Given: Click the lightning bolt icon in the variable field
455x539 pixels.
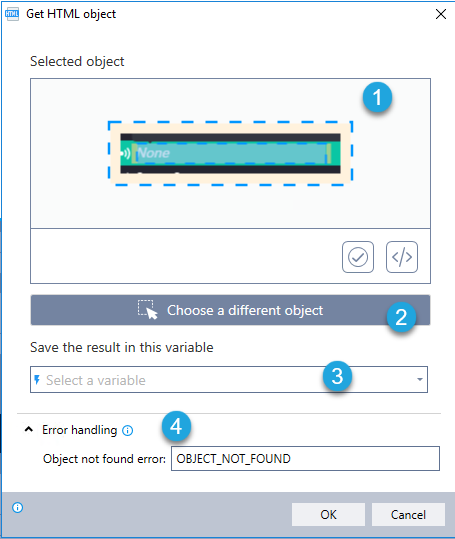Looking at the screenshot, I should click(37, 380).
